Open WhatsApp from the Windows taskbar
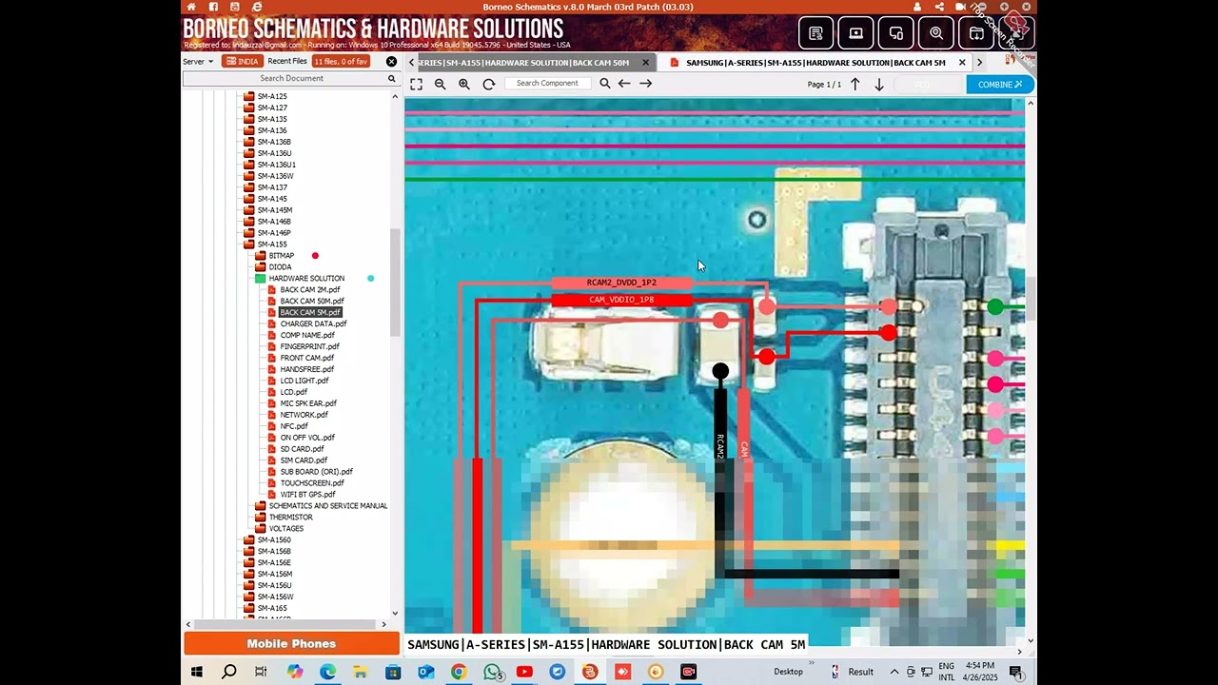The height and width of the screenshot is (685, 1218). pos(492,672)
